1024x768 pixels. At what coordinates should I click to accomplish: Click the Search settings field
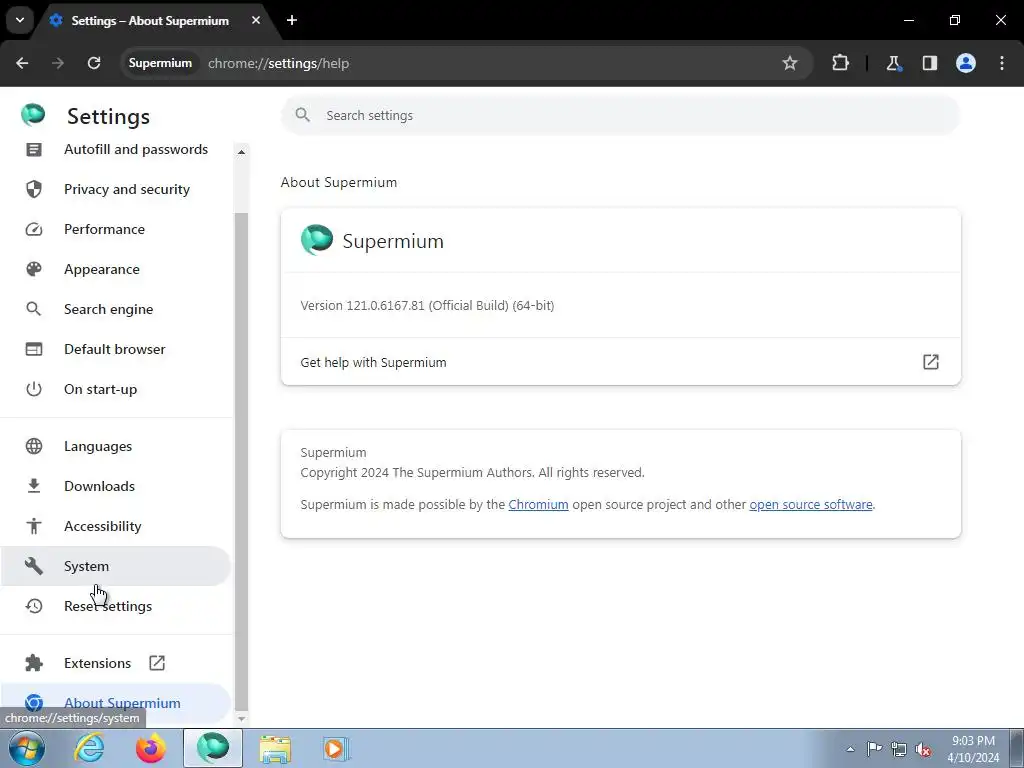pyautogui.click(x=620, y=116)
